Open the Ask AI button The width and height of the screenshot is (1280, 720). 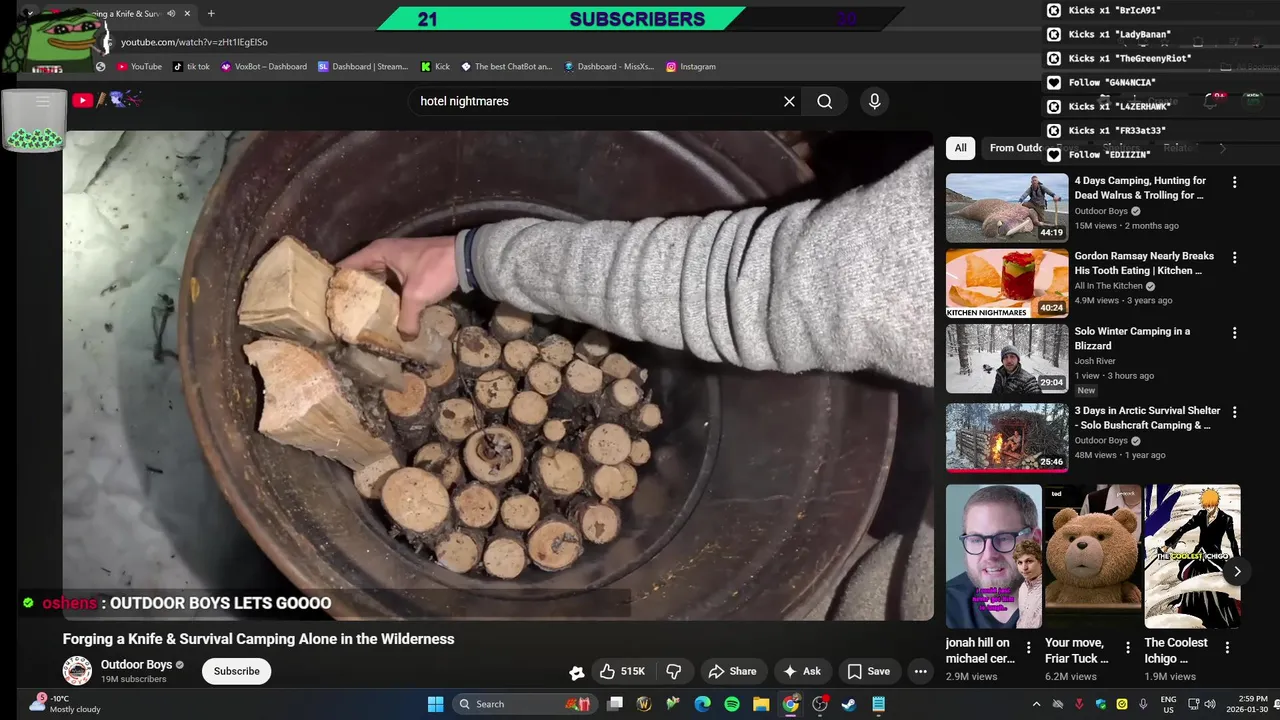coord(802,671)
